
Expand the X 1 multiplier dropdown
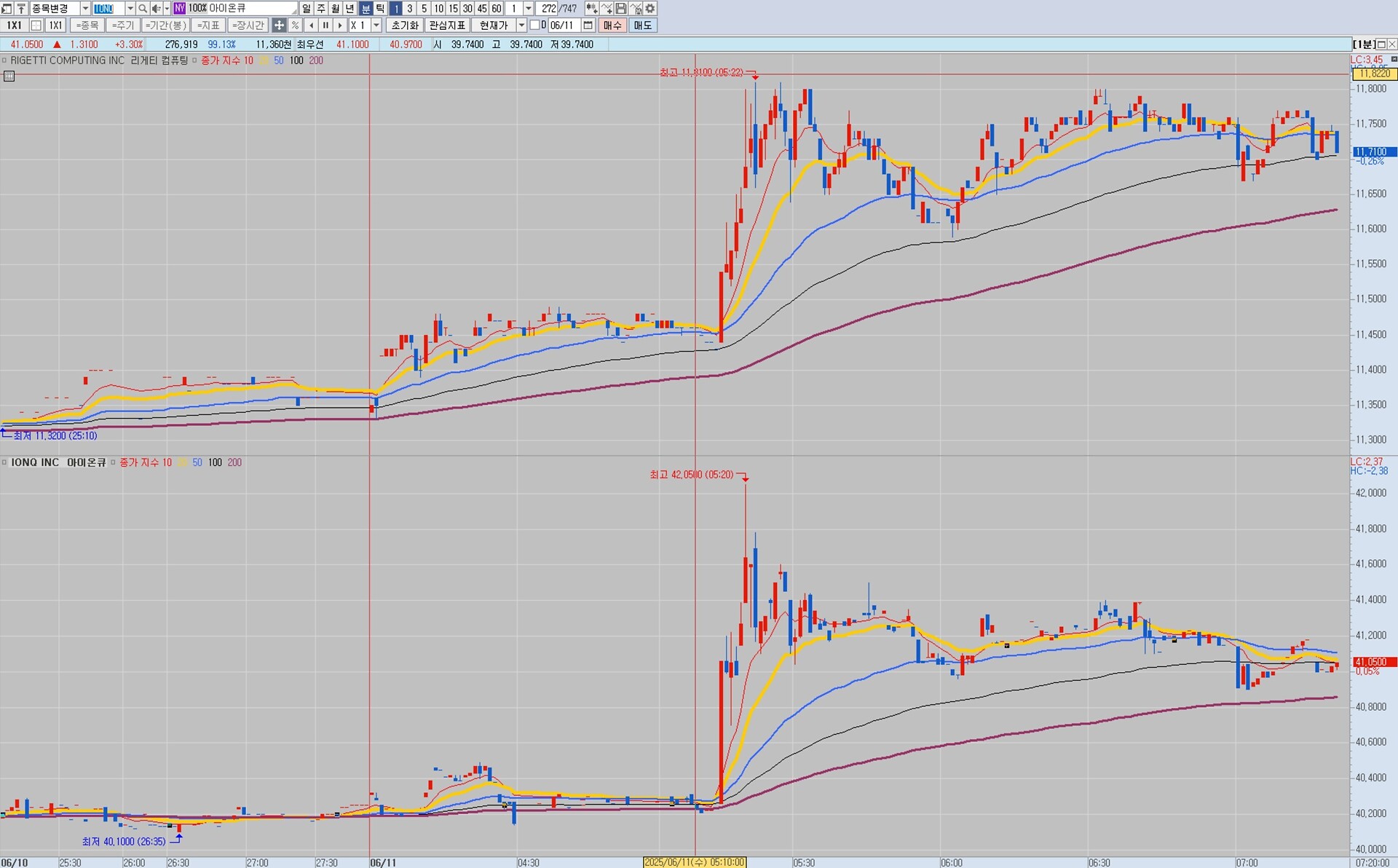point(376,25)
